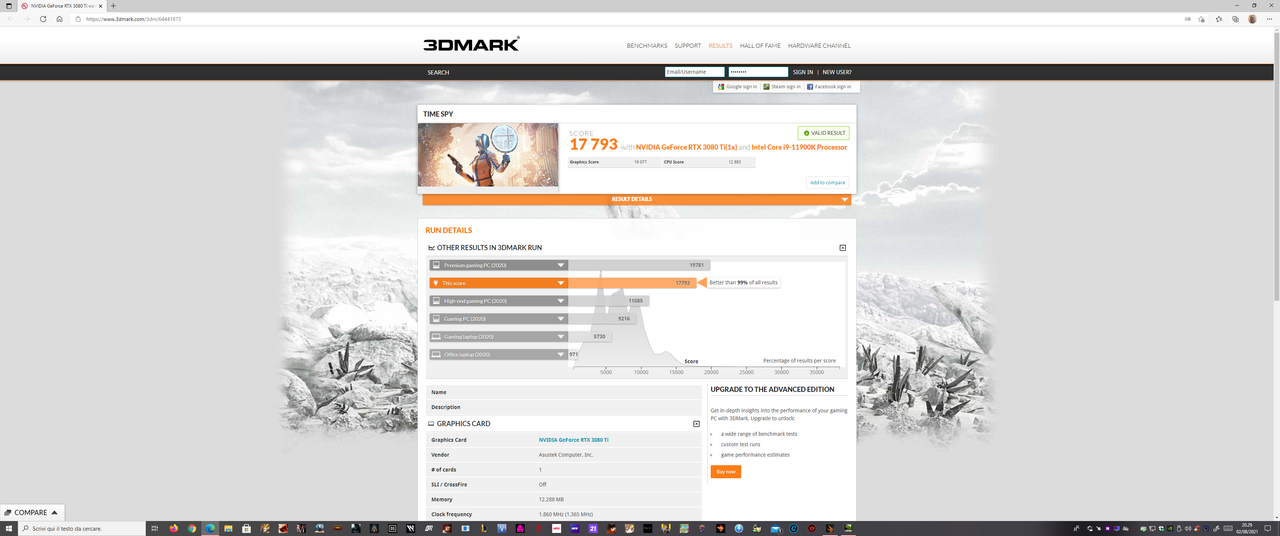This screenshot has height=536, width=1280.
Task: Open the Benchmarks menu
Action: (647, 46)
